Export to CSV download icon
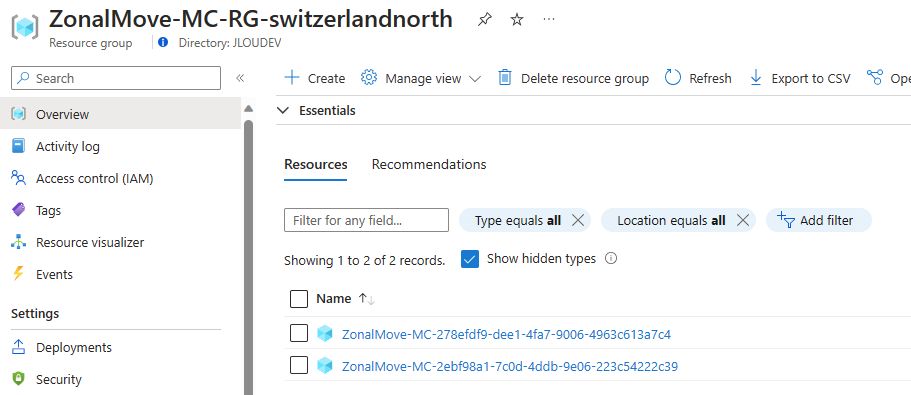911x395 pixels. (756, 77)
